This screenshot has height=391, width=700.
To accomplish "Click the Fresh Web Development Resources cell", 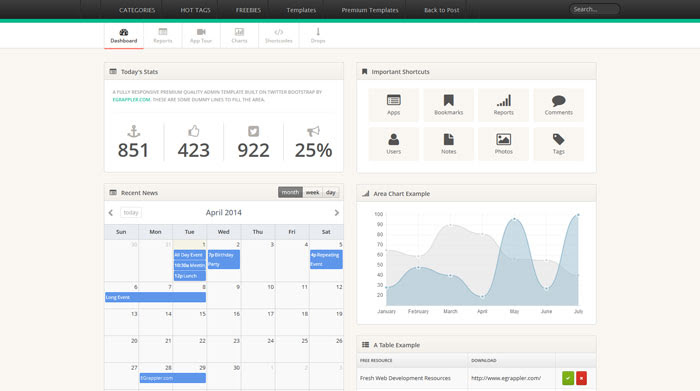I will 412,378.
